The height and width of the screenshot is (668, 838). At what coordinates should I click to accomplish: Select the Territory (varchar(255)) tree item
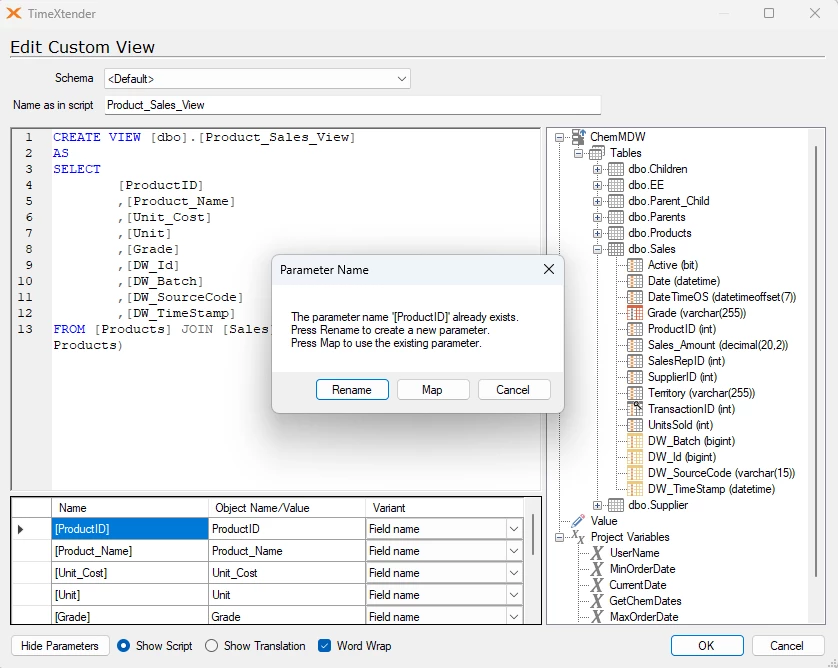click(x=701, y=393)
